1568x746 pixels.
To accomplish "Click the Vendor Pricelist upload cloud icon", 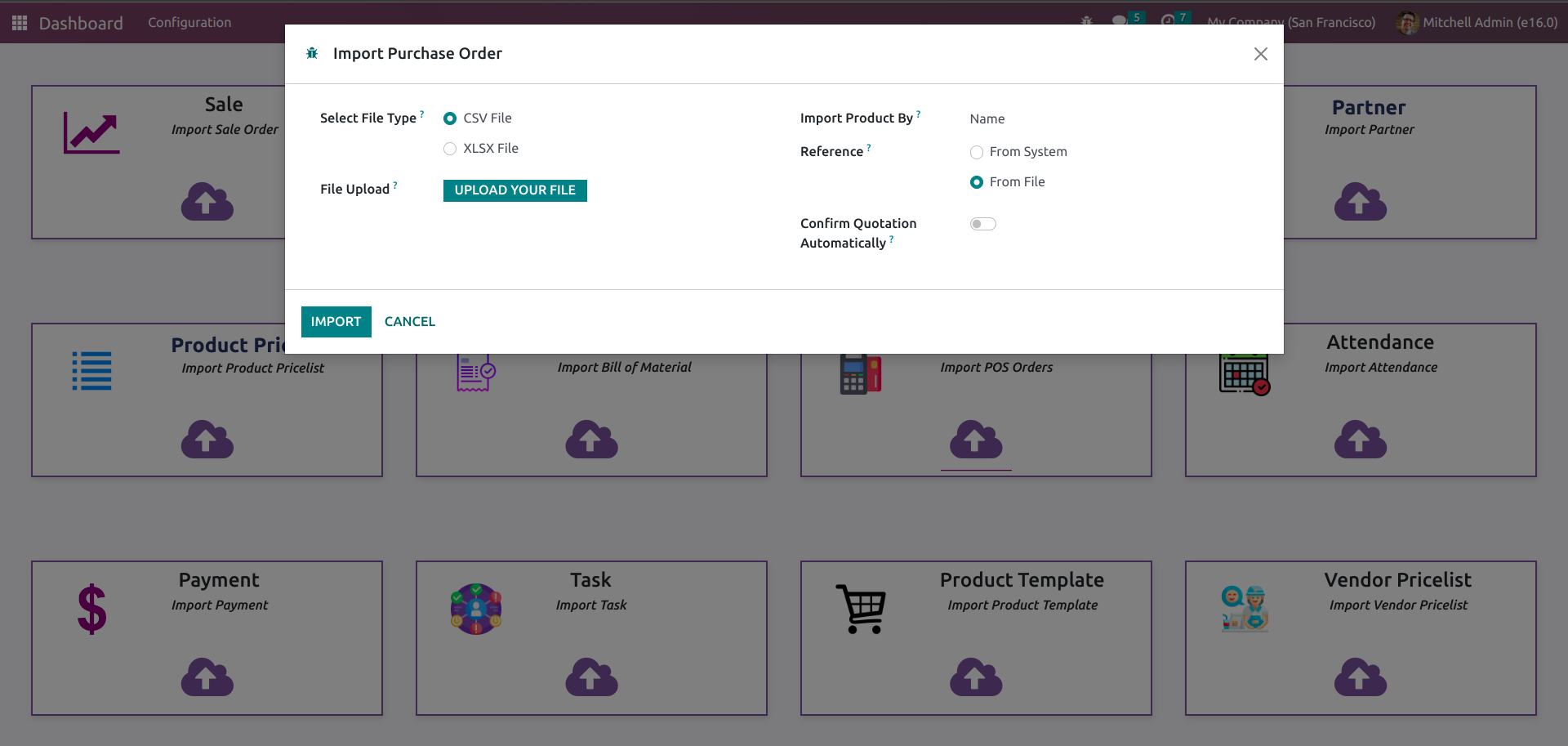I will pos(1360,677).
